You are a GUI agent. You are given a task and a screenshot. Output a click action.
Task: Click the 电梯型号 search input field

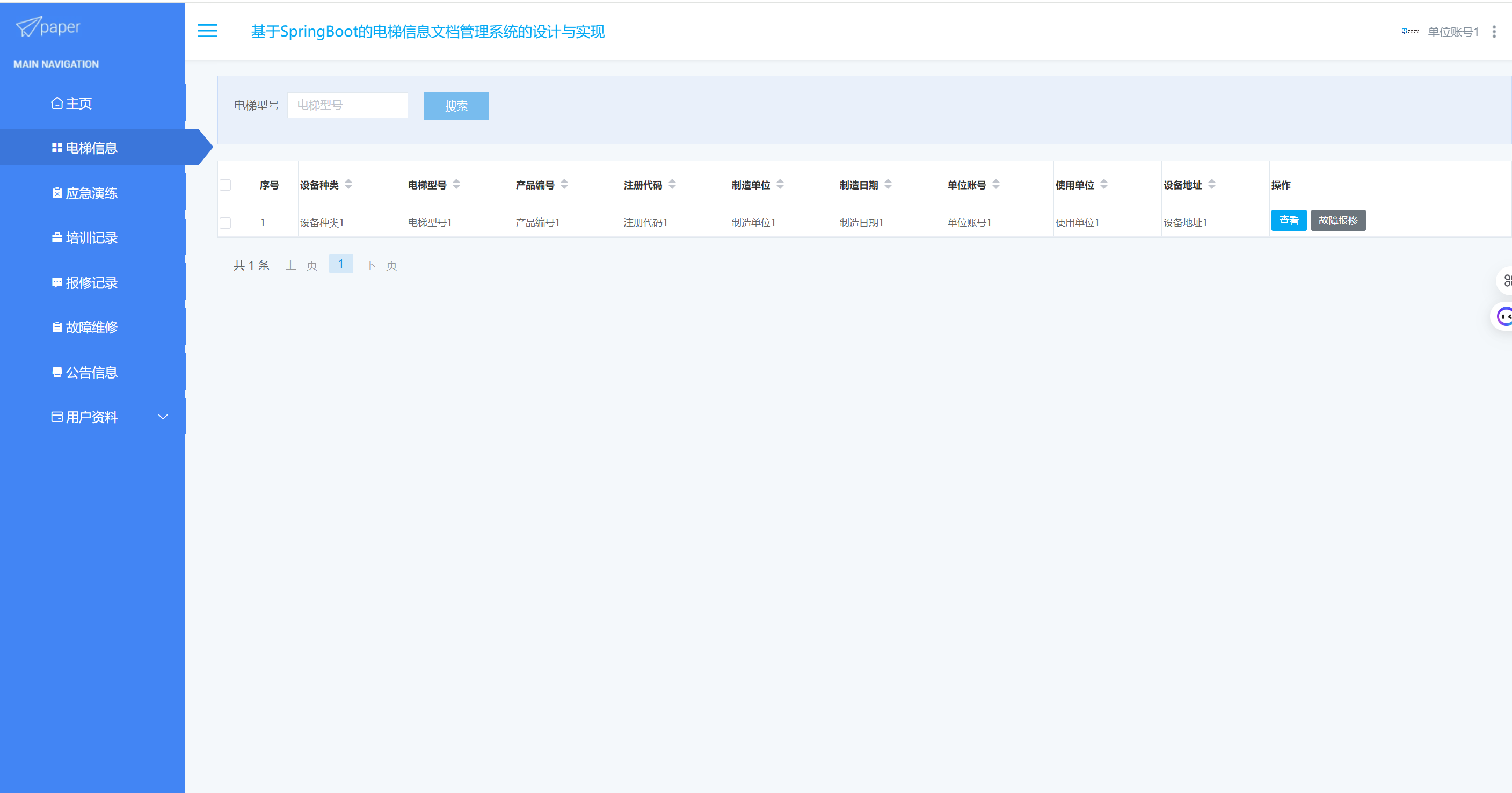pyautogui.click(x=347, y=105)
